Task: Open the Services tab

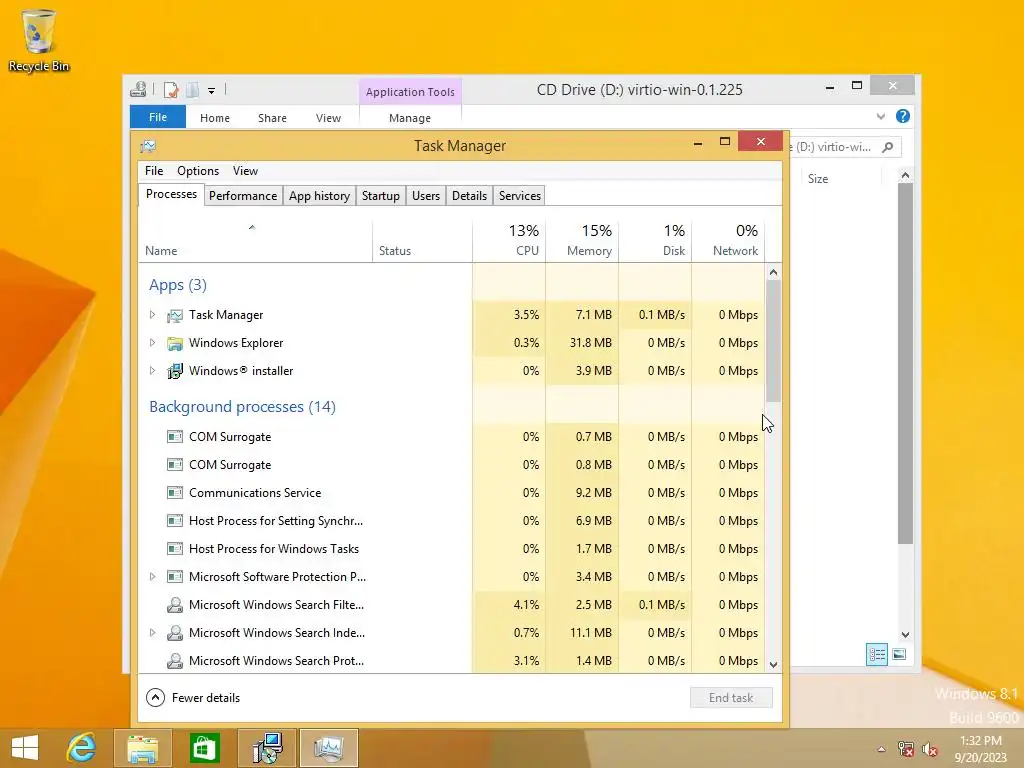Action: click(520, 196)
